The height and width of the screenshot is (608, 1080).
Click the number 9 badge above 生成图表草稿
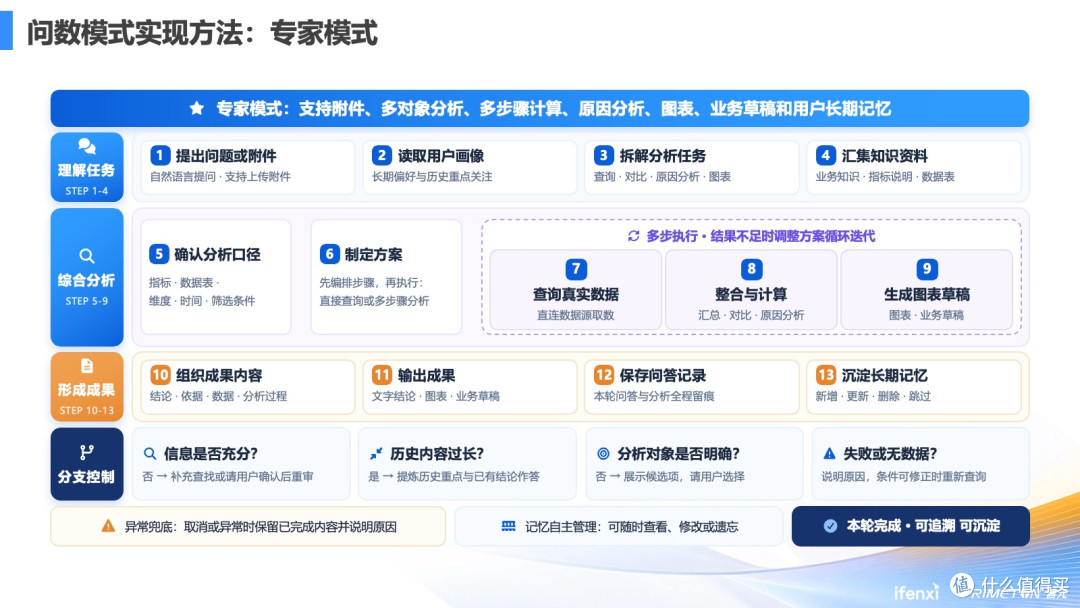(x=927, y=269)
